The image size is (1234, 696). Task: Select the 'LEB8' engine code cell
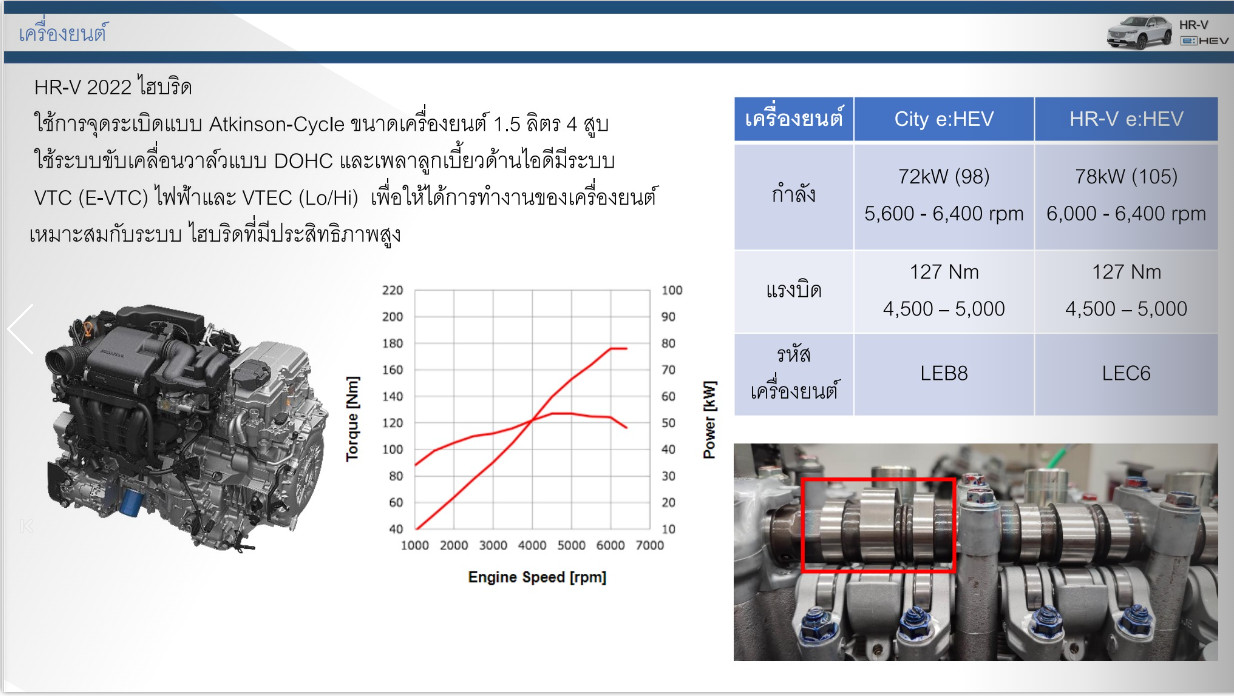pyautogui.click(x=944, y=373)
